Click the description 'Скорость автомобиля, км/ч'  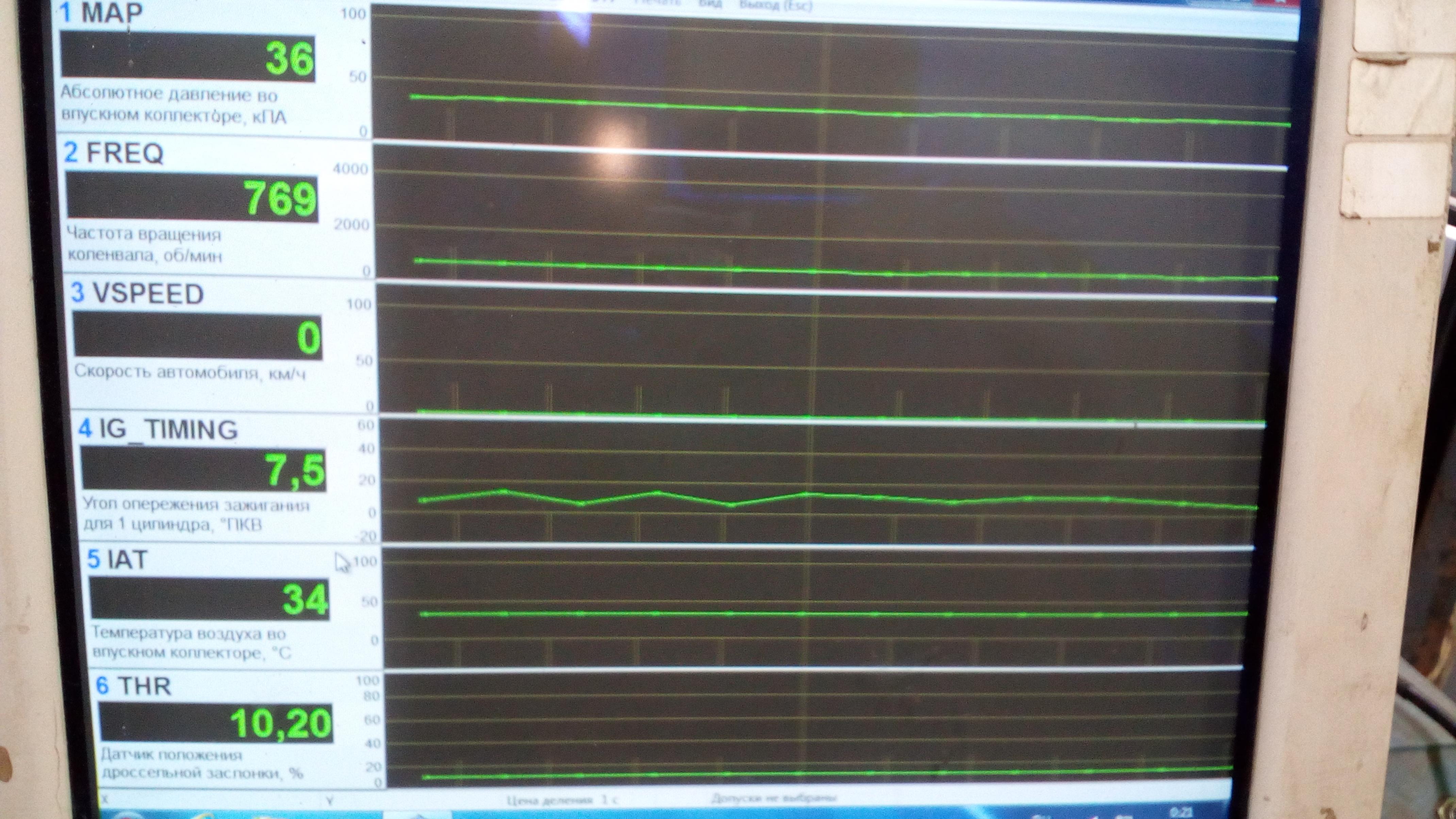[x=190, y=373]
